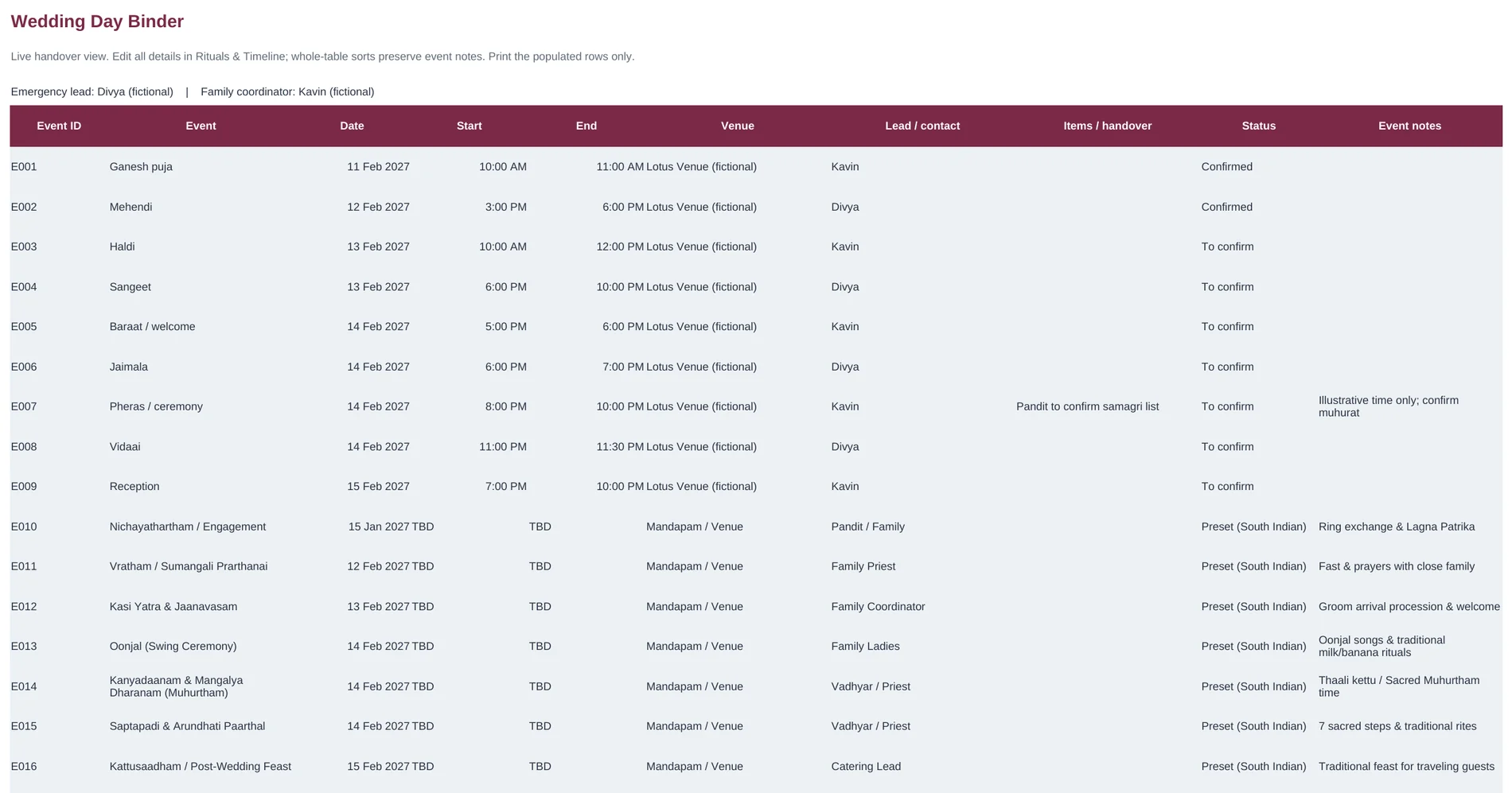Click the End column header
Image resolution: width=1512 pixels, height=793 pixels.
click(586, 126)
